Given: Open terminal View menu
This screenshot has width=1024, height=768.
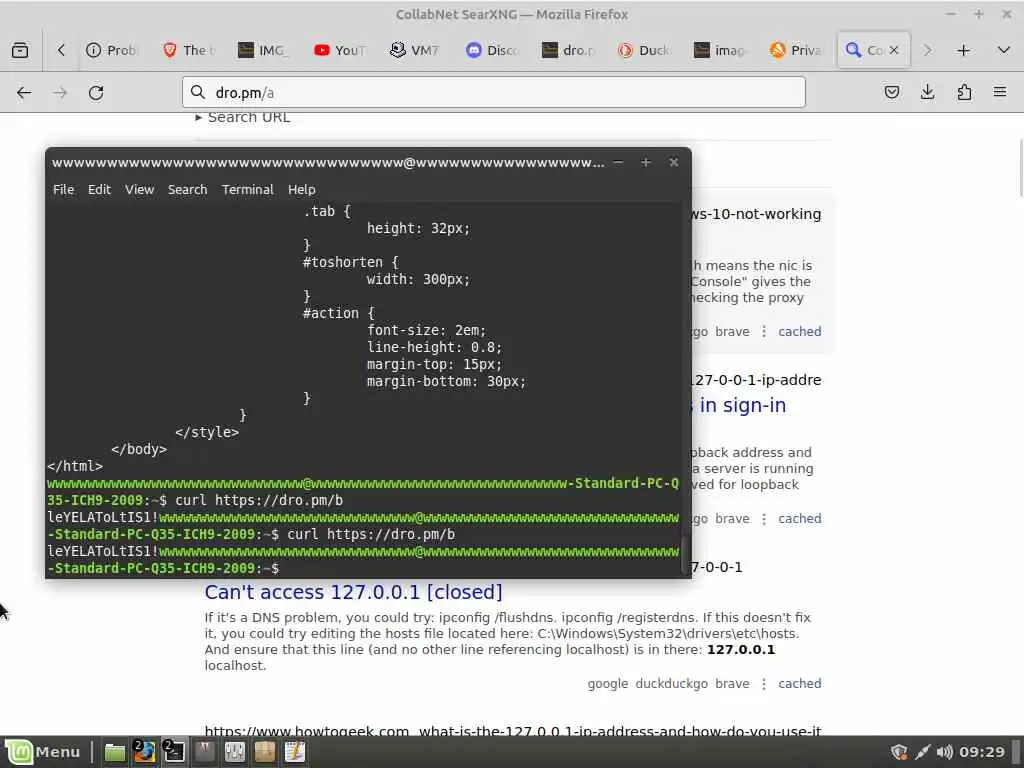Looking at the screenshot, I should point(140,189).
